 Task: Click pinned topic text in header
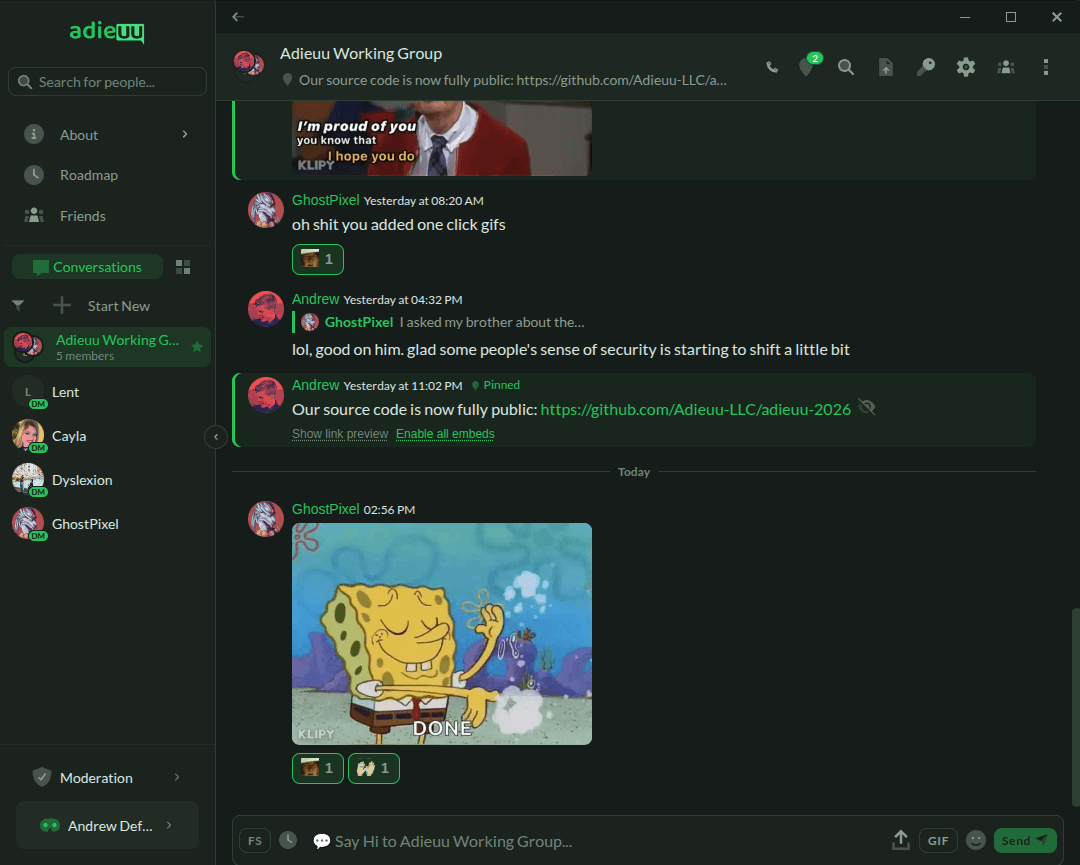click(x=512, y=80)
